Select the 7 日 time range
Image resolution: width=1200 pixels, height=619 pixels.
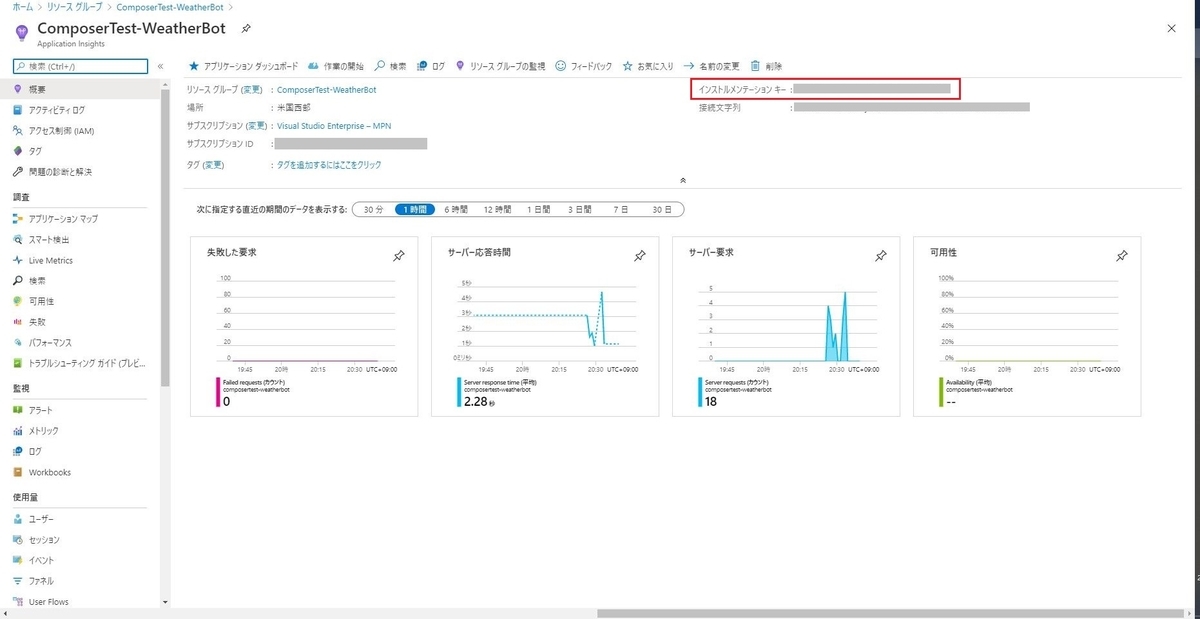pyautogui.click(x=621, y=210)
